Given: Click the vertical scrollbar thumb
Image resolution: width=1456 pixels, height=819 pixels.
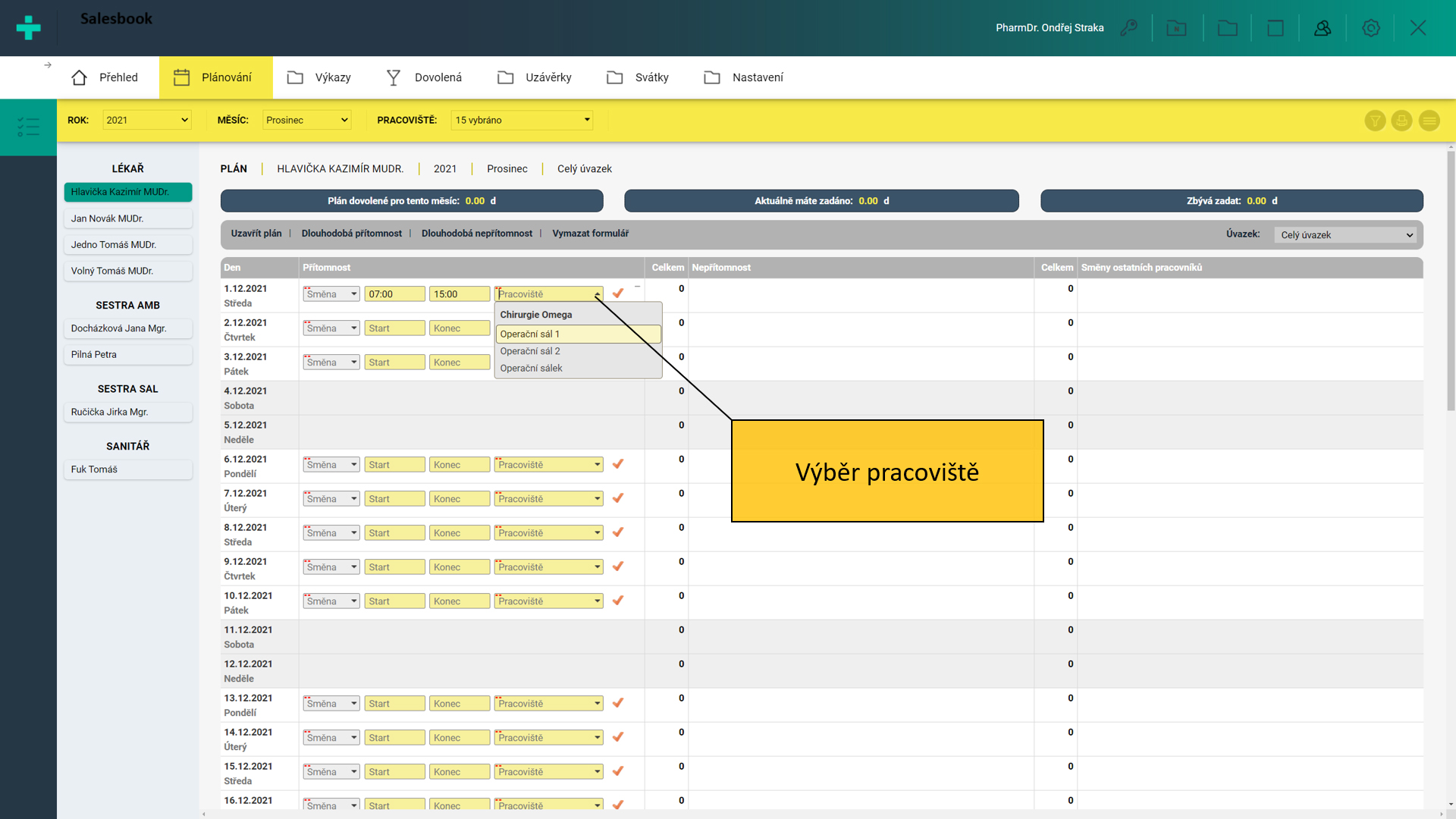Looking at the screenshot, I should [x=1450, y=281].
